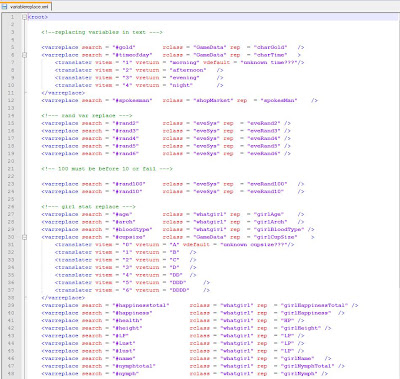400x379 pixels.
Task: Click the "DDDD" vreturn value on line 37
Action: [x=179, y=290]
